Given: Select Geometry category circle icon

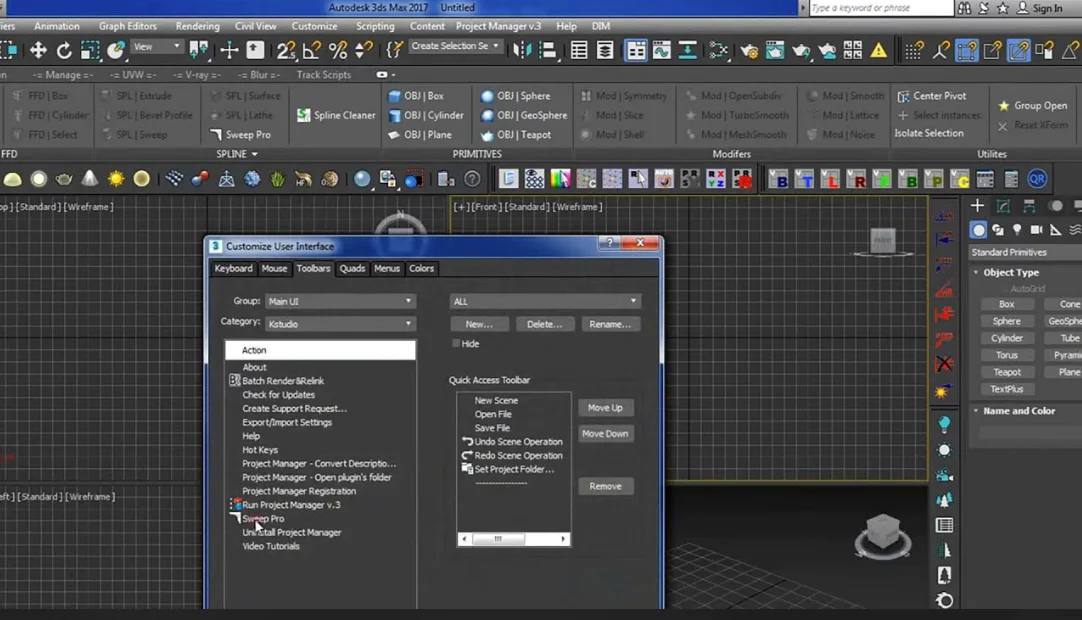Looking at the screenshot, I should tap(978, 230).
